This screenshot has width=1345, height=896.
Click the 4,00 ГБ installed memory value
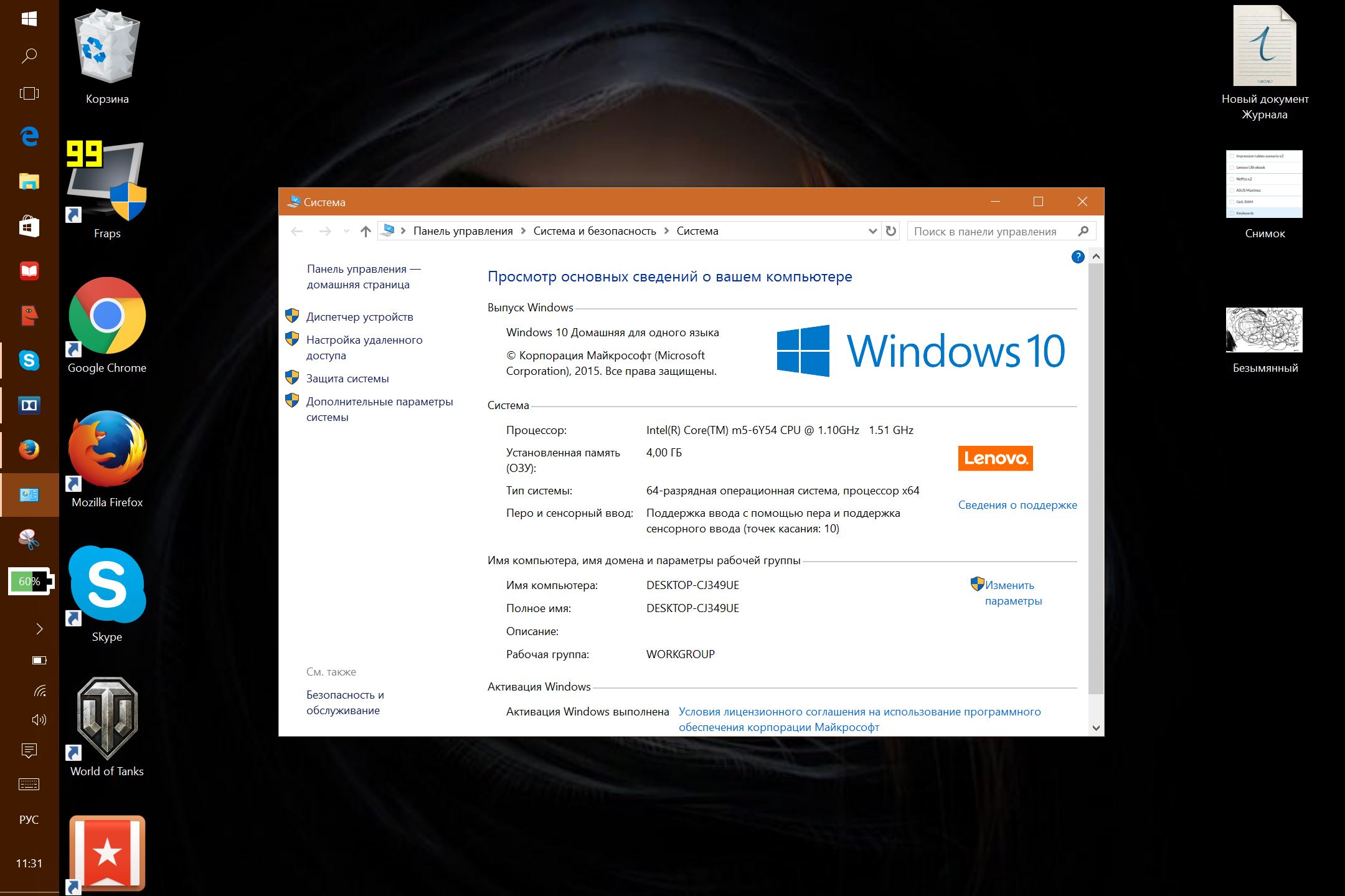(x=664, y=453)
